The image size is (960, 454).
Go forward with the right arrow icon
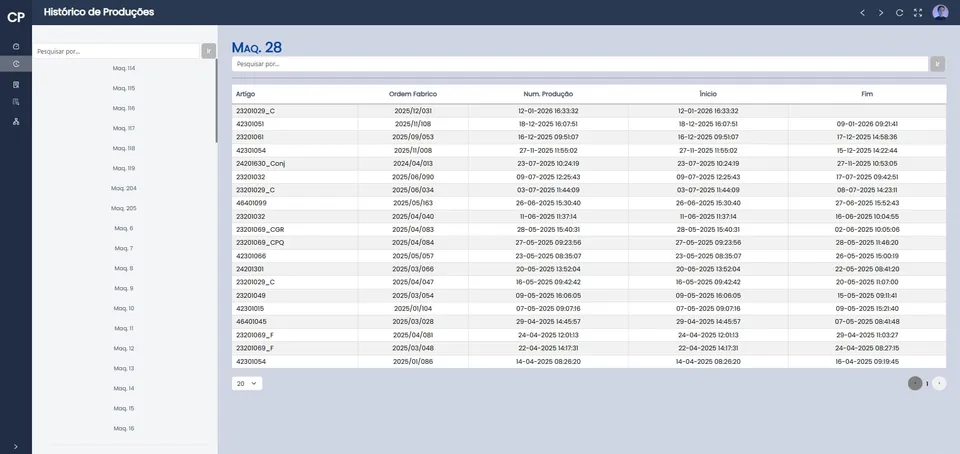click(880, 12)
